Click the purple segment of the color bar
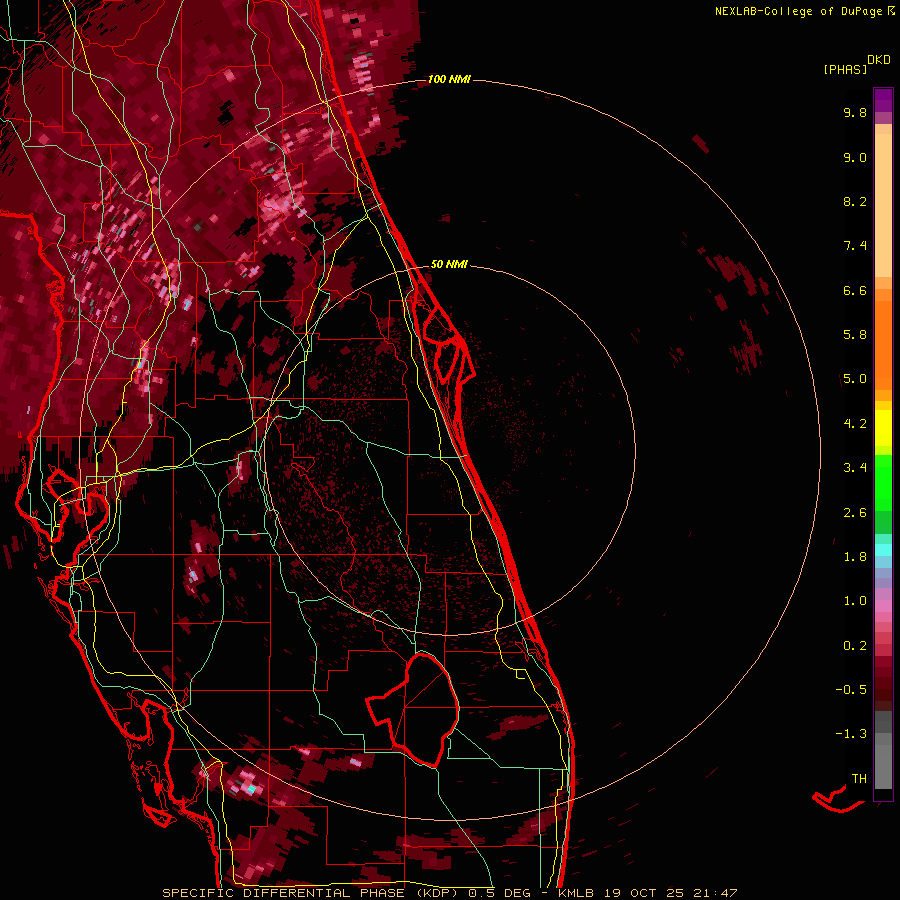This screenshot has height=900, width=900. (883, 100)
